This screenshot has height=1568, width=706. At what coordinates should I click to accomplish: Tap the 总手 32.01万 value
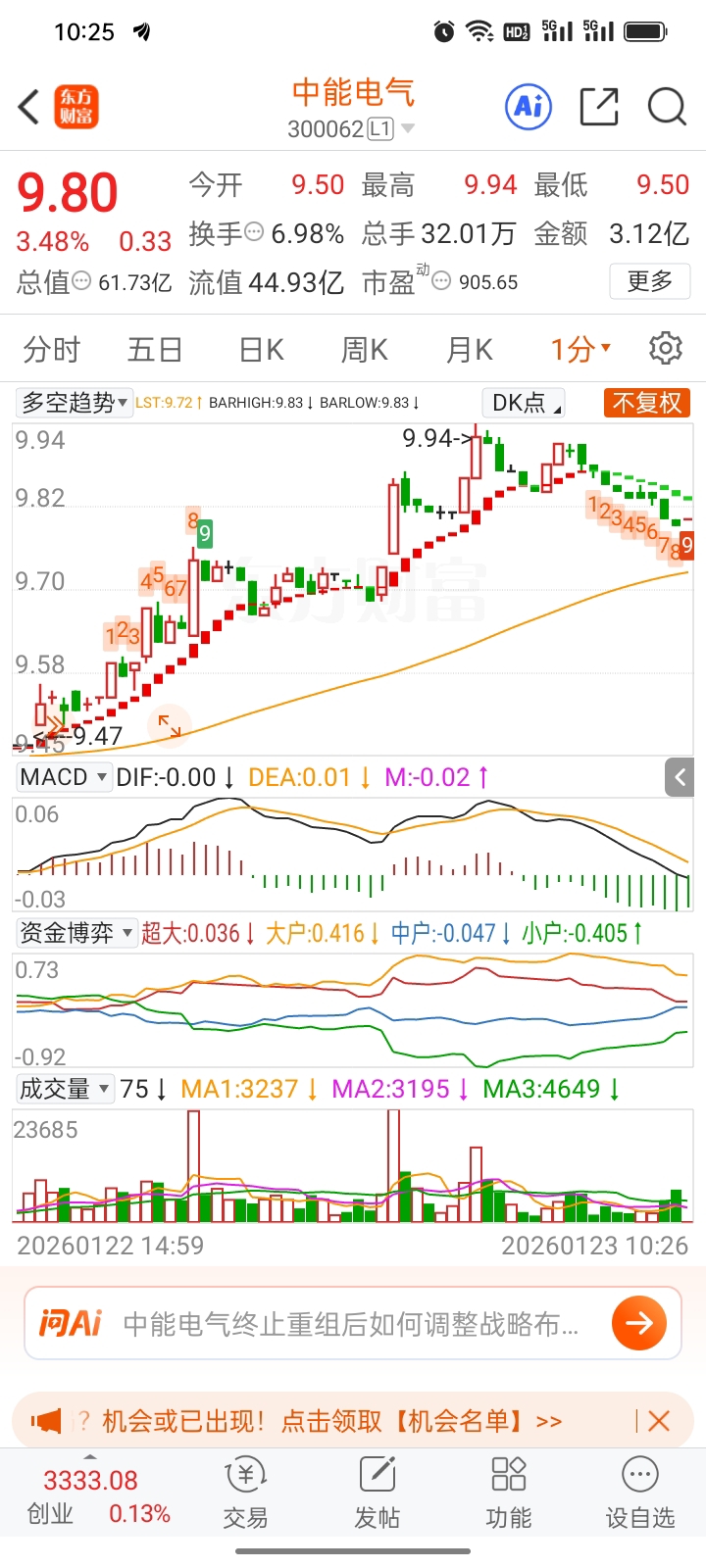click(x=439, y=233)
